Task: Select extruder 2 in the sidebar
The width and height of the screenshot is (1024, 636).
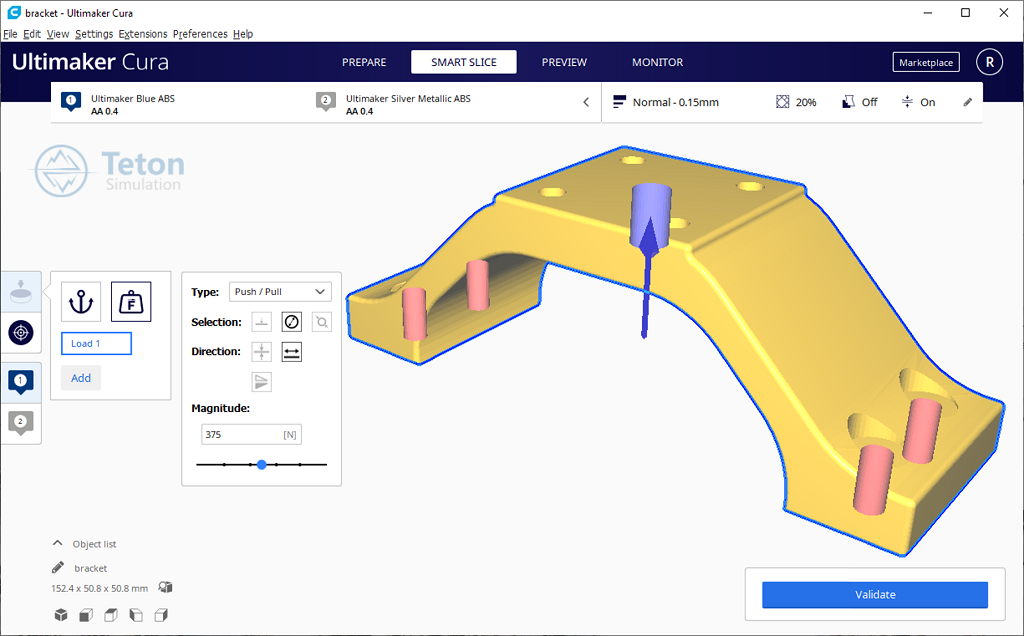Action: (x=21, y=422)
